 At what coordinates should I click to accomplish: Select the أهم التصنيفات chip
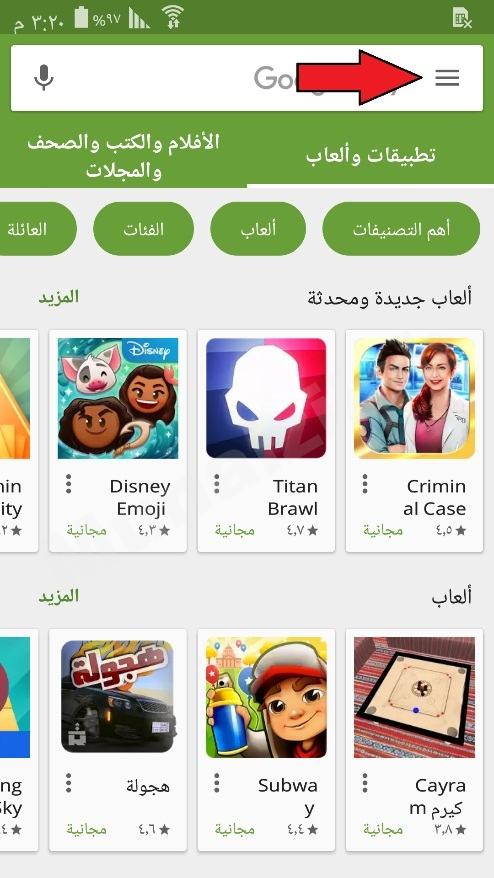pos(401,229)
